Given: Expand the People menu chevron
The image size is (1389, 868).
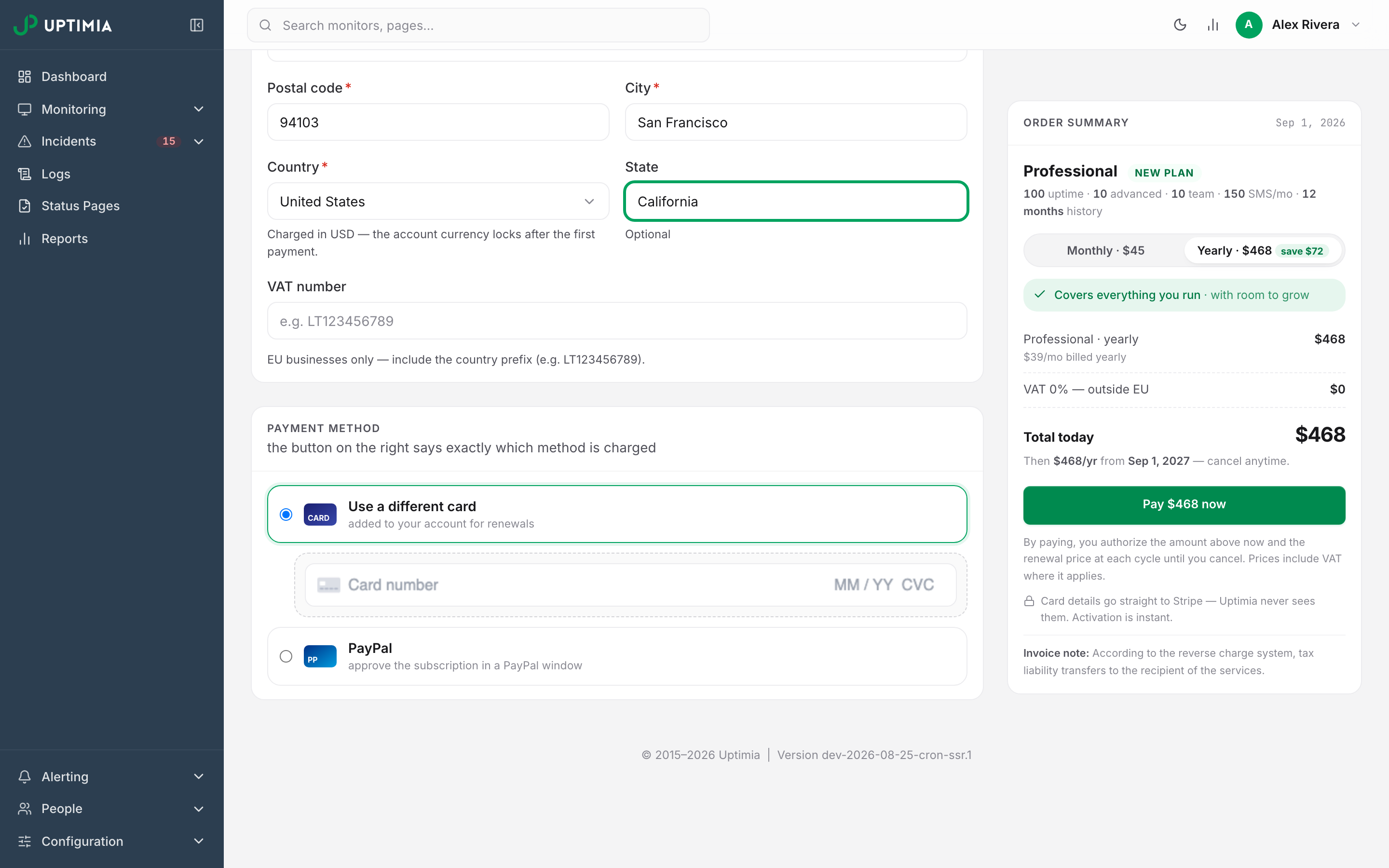Looking at the screenshot, I should click(199, 809).
